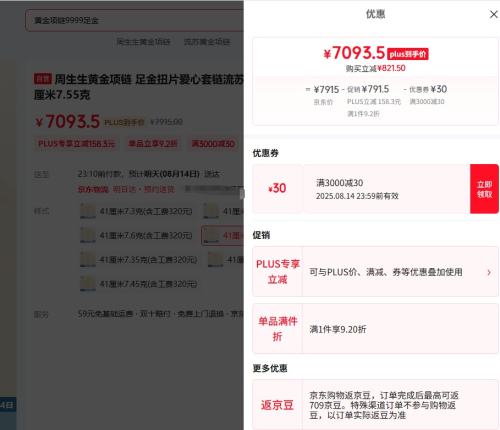Click the ¥7915 京东价 figure

326,90
